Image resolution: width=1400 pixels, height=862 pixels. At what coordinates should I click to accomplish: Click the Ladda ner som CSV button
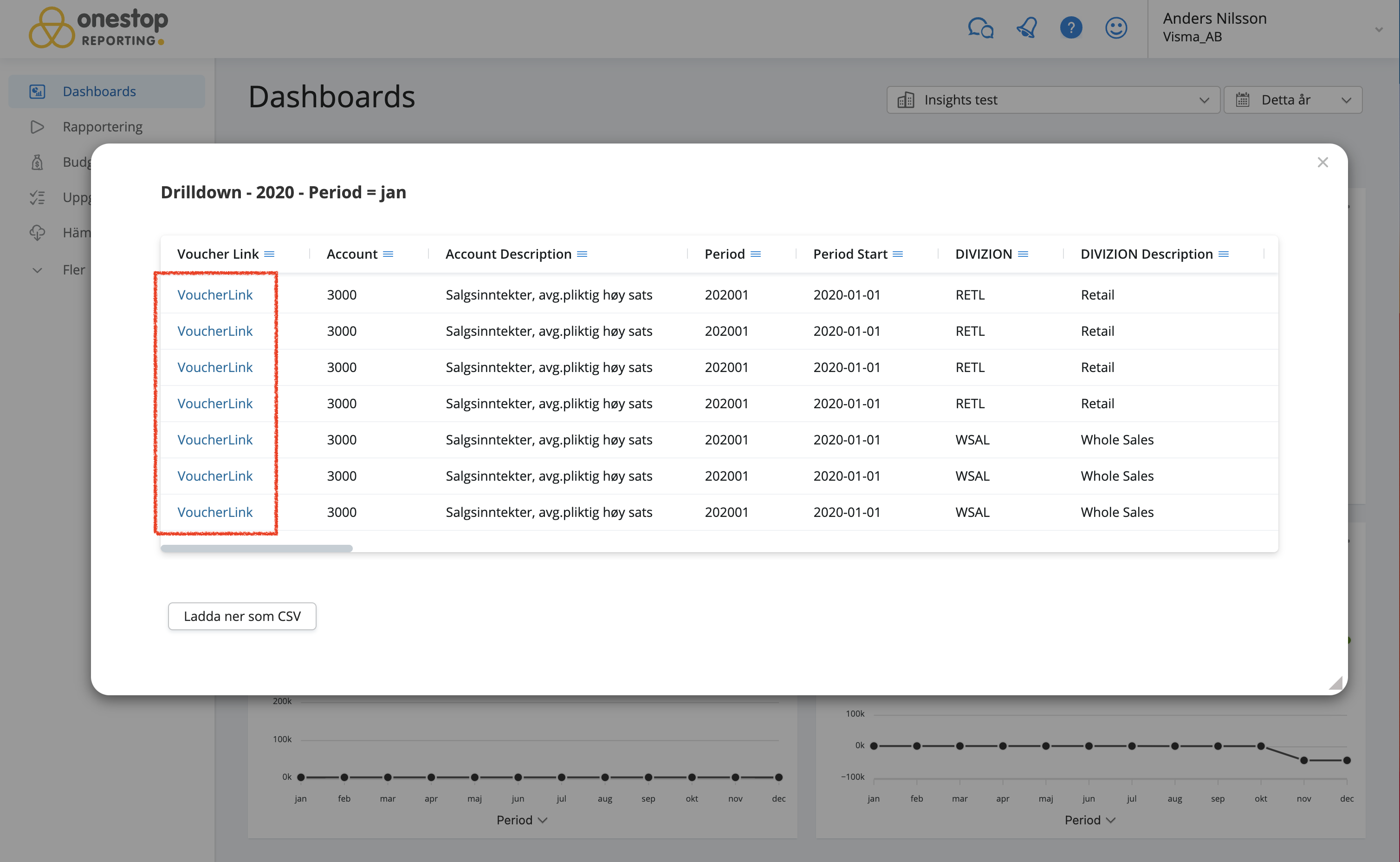click(x=242, y=616)
